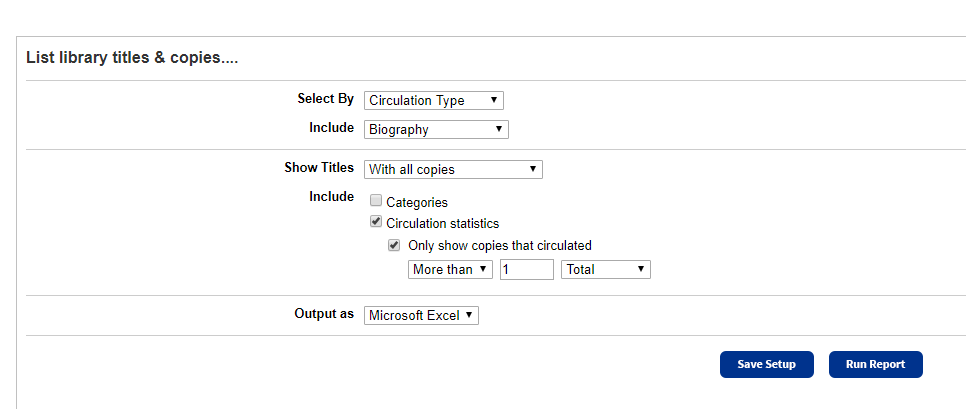Open the 'More than' comparison dropdown
The width and height of the screenshot is (966, 409).
(451, 269)
